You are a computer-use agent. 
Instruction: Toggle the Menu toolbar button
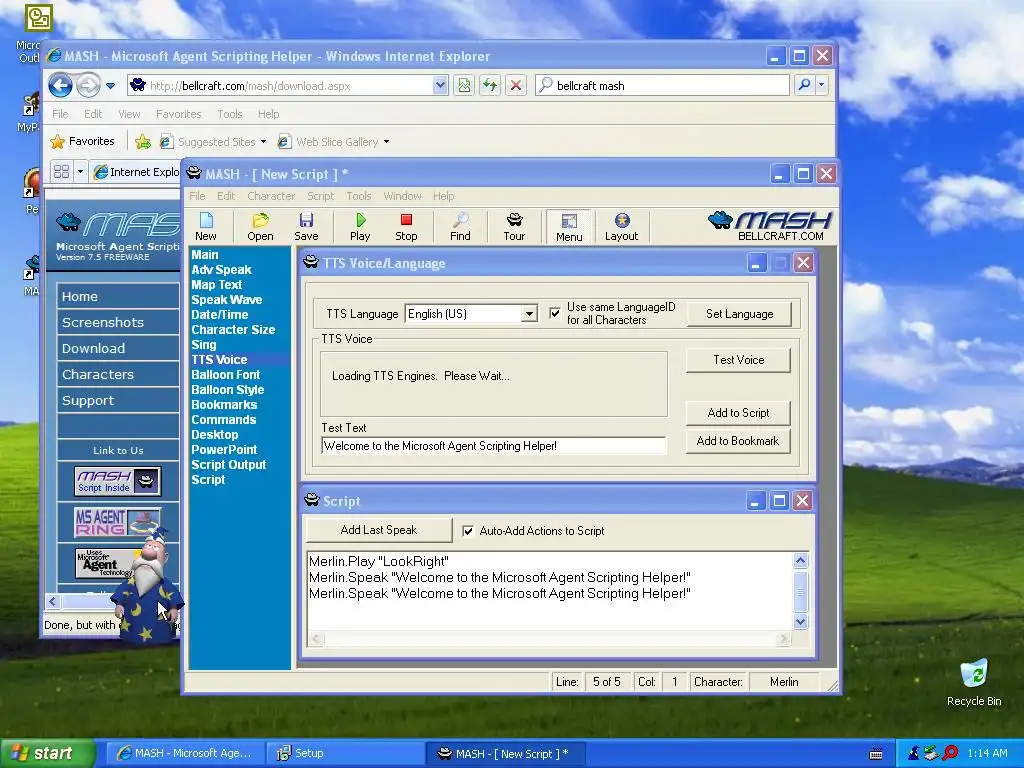(x=569, y=227)
